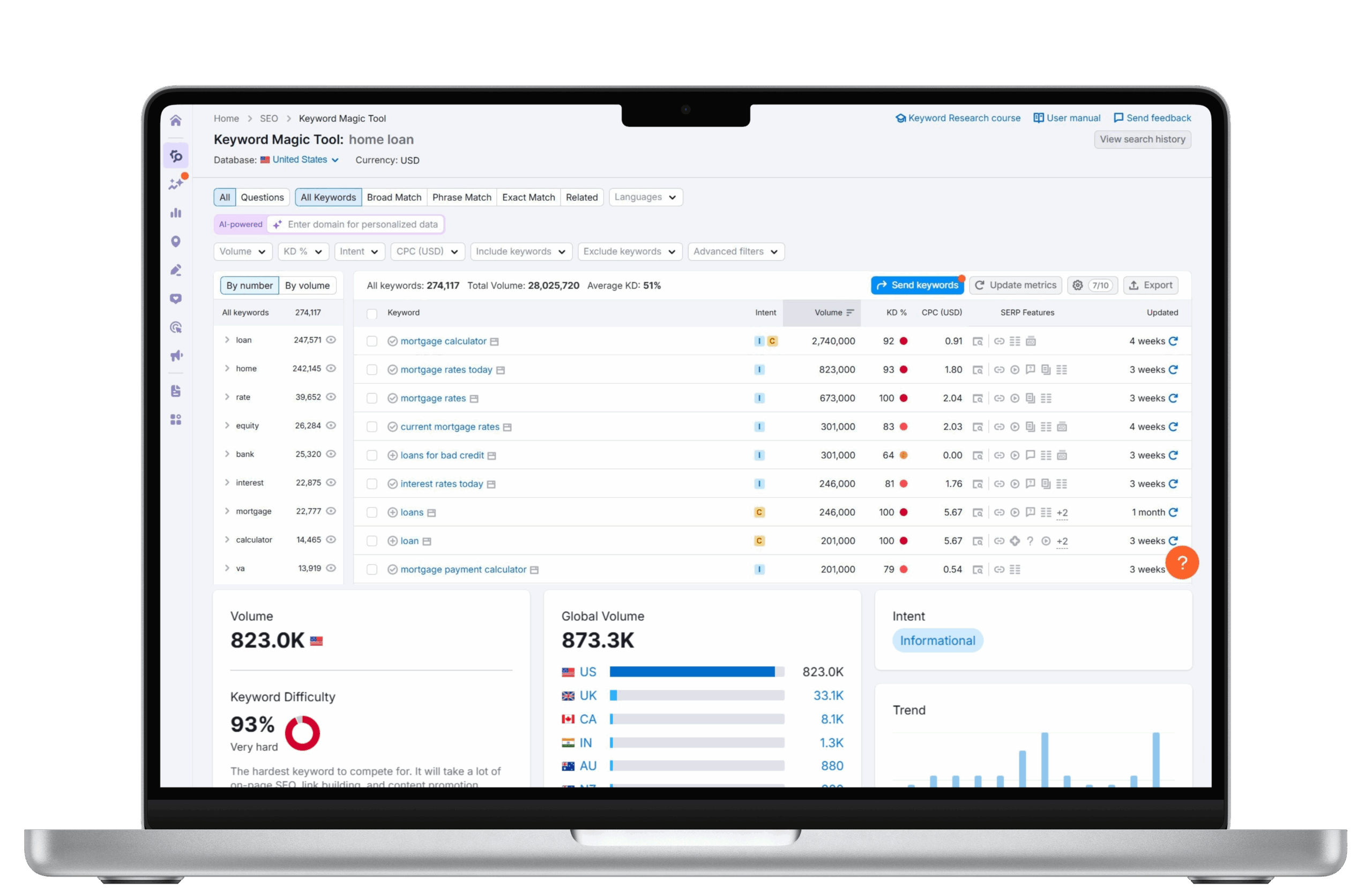The image size is (1372, 892).
Task: Click the Enter domain for personalized data field
Action: click(362, 224)
